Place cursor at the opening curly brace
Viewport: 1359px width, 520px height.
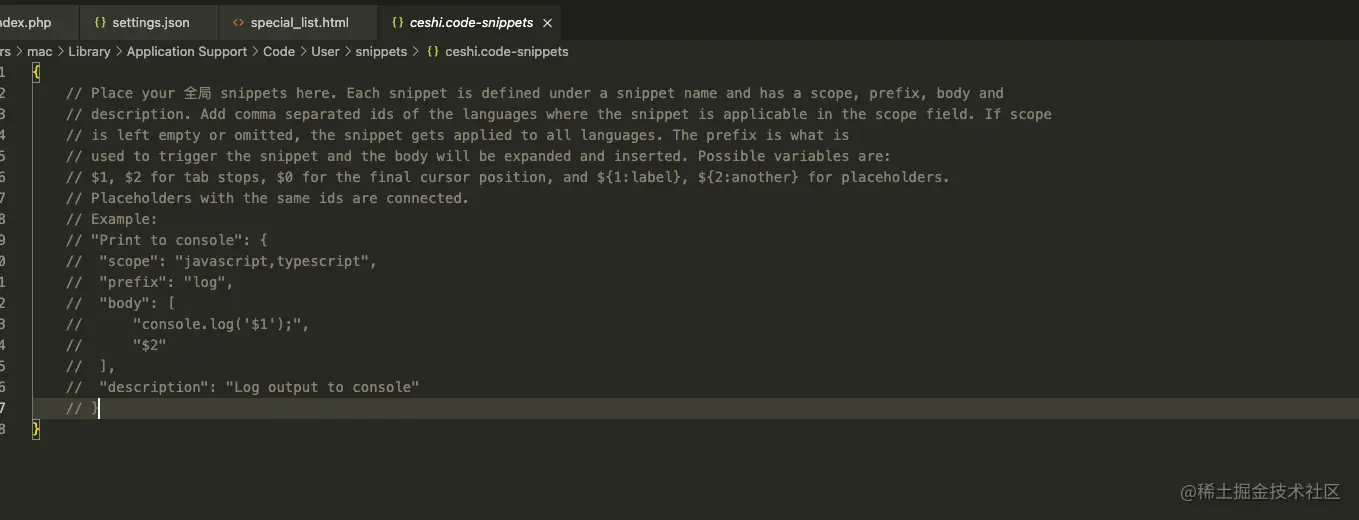tap(37, 72)
